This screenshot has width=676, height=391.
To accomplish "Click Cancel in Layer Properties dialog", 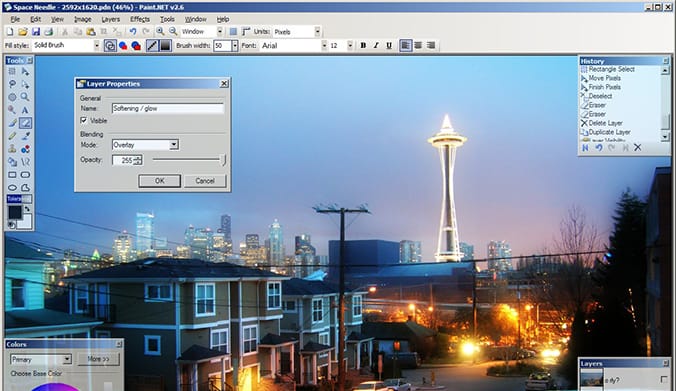I will pos(205,181).
